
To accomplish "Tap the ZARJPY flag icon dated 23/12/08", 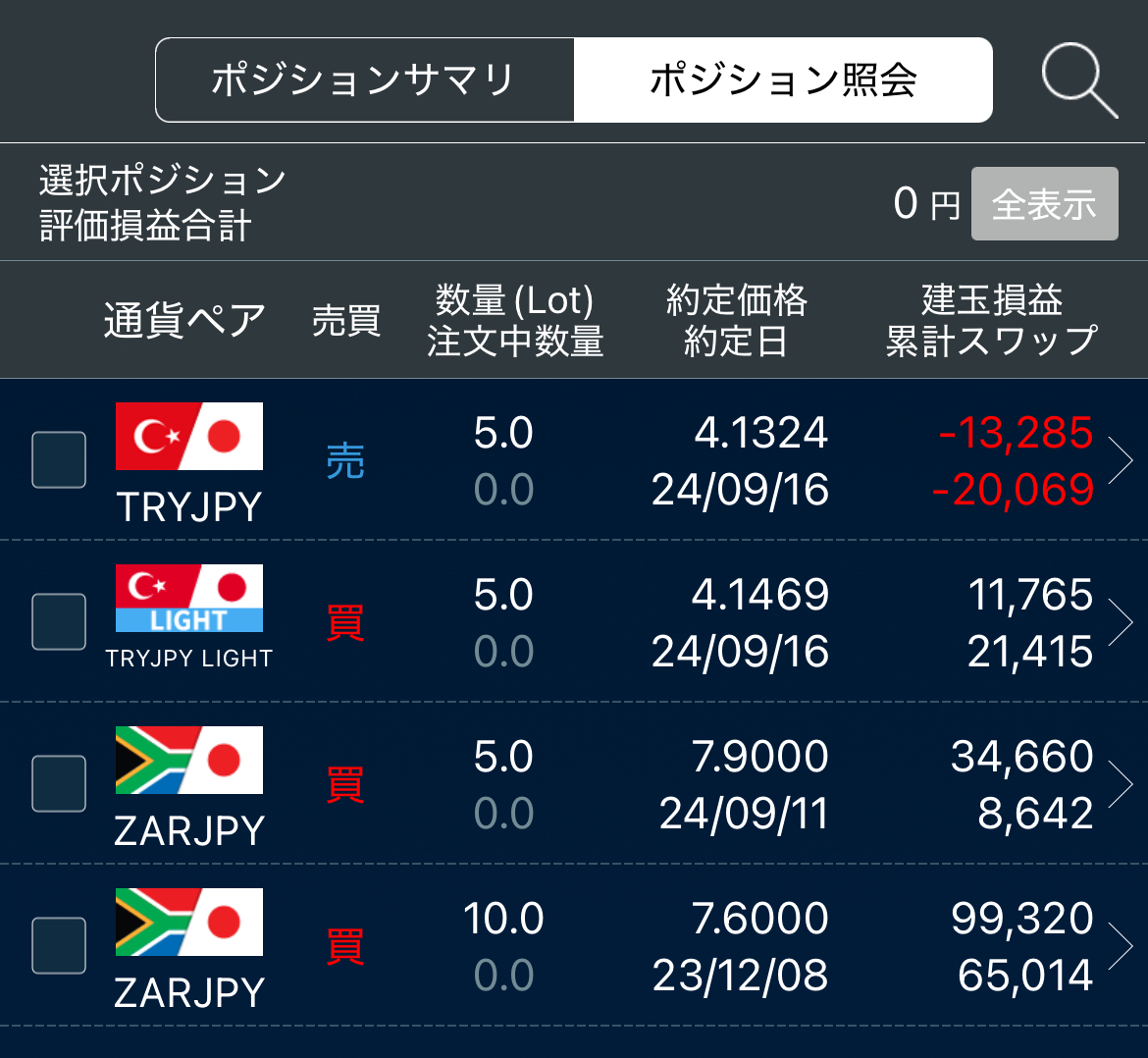I will point(189,922).
